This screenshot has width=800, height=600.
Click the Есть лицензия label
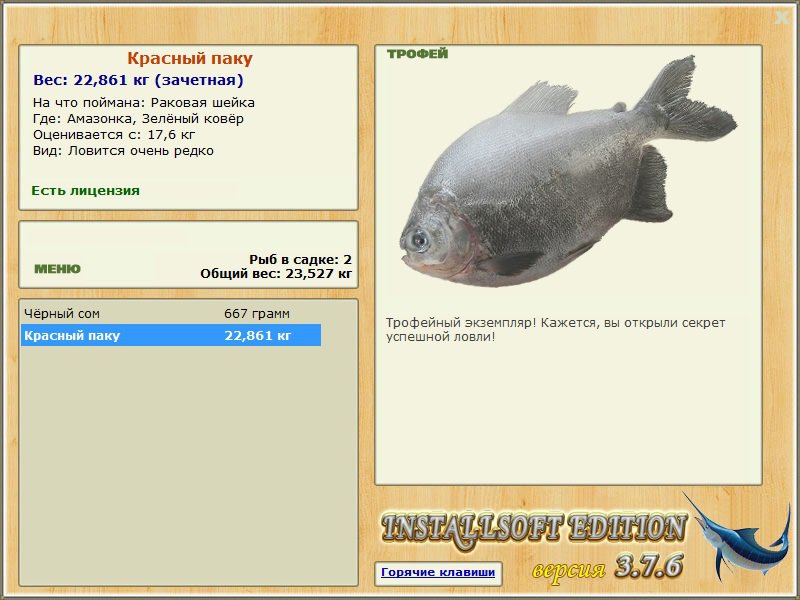[x=86, y=191]
